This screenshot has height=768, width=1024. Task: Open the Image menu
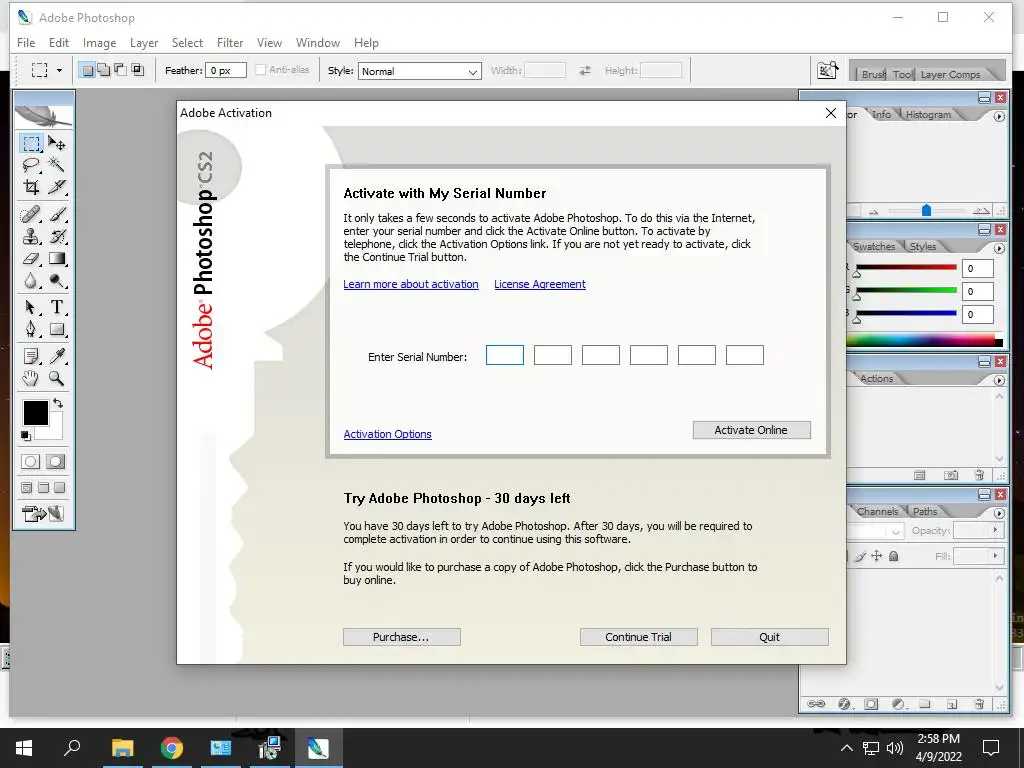99,42
